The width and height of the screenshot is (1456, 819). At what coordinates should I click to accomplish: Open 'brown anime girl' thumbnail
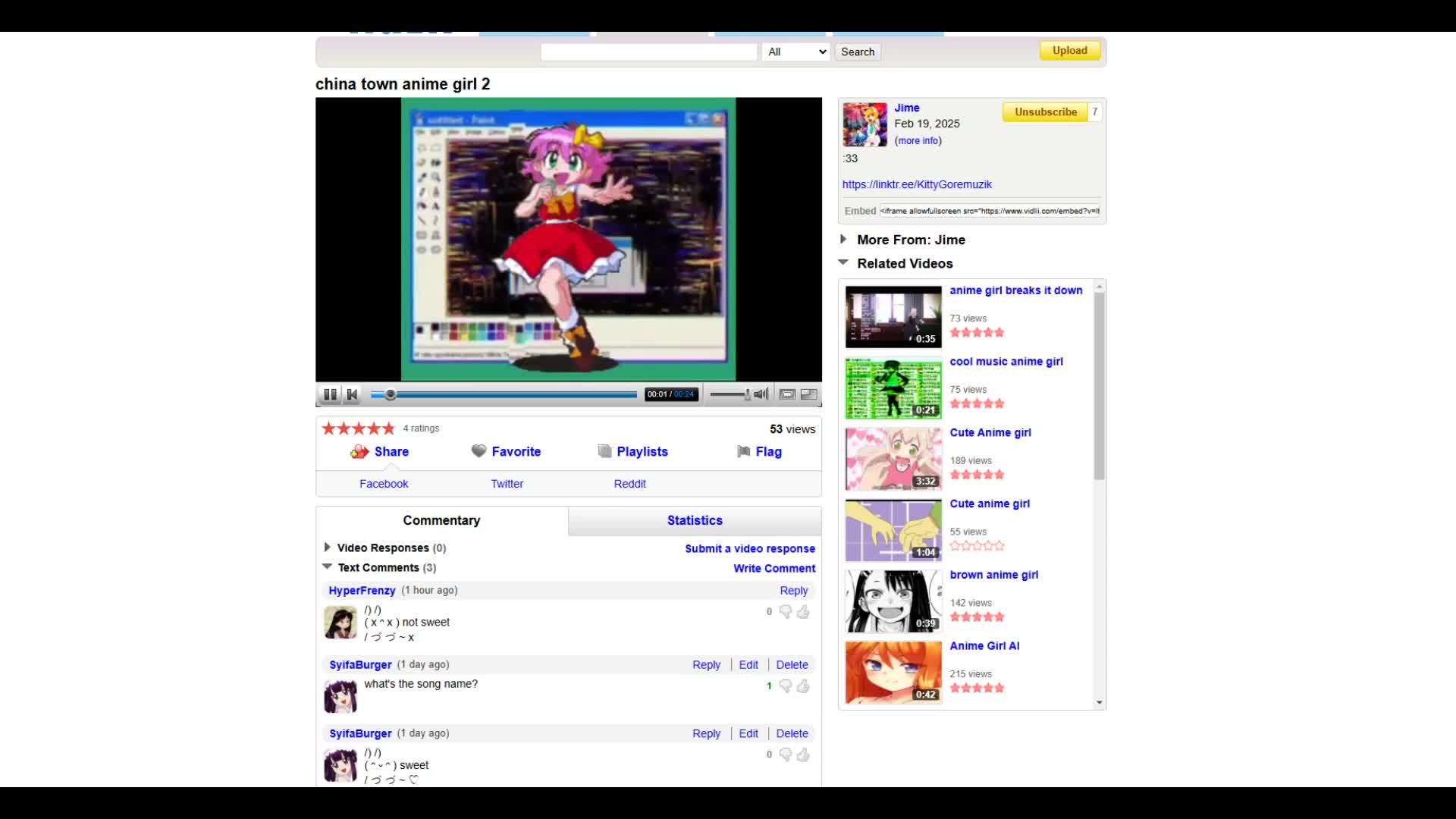pyautogui.click(x=893, y=601)
